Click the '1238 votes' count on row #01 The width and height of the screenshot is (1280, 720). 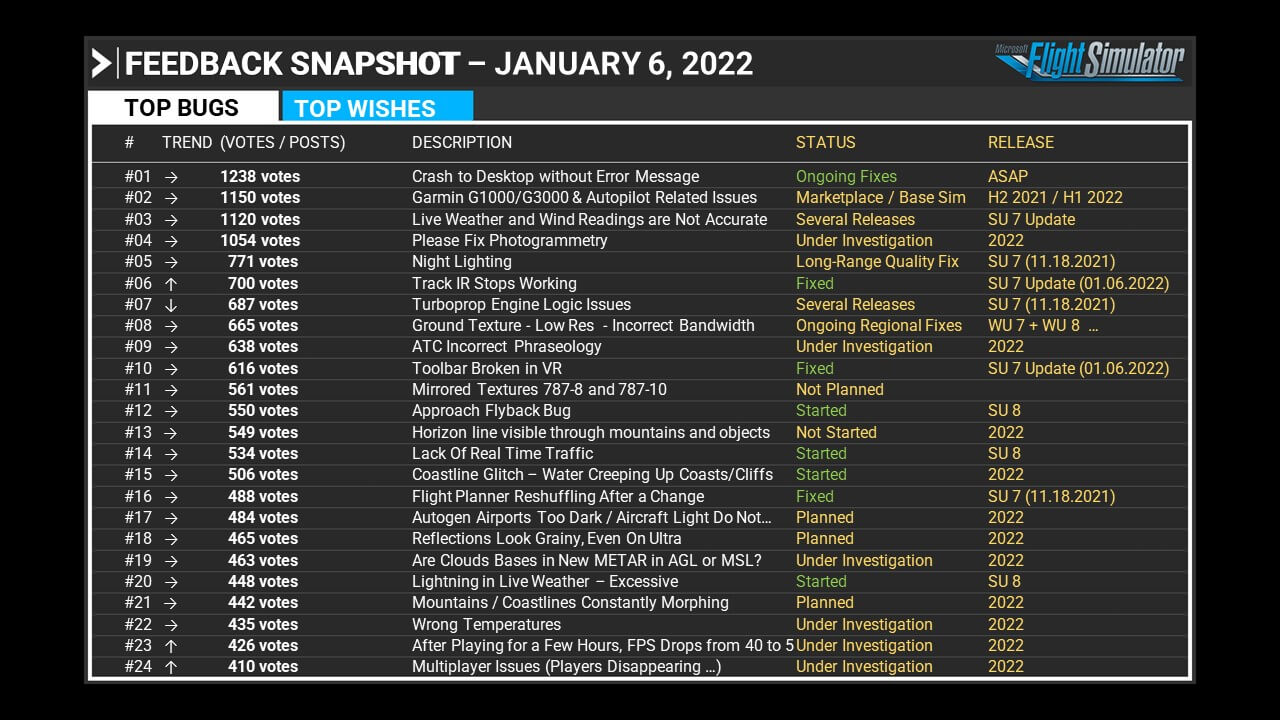coord(260,177)
